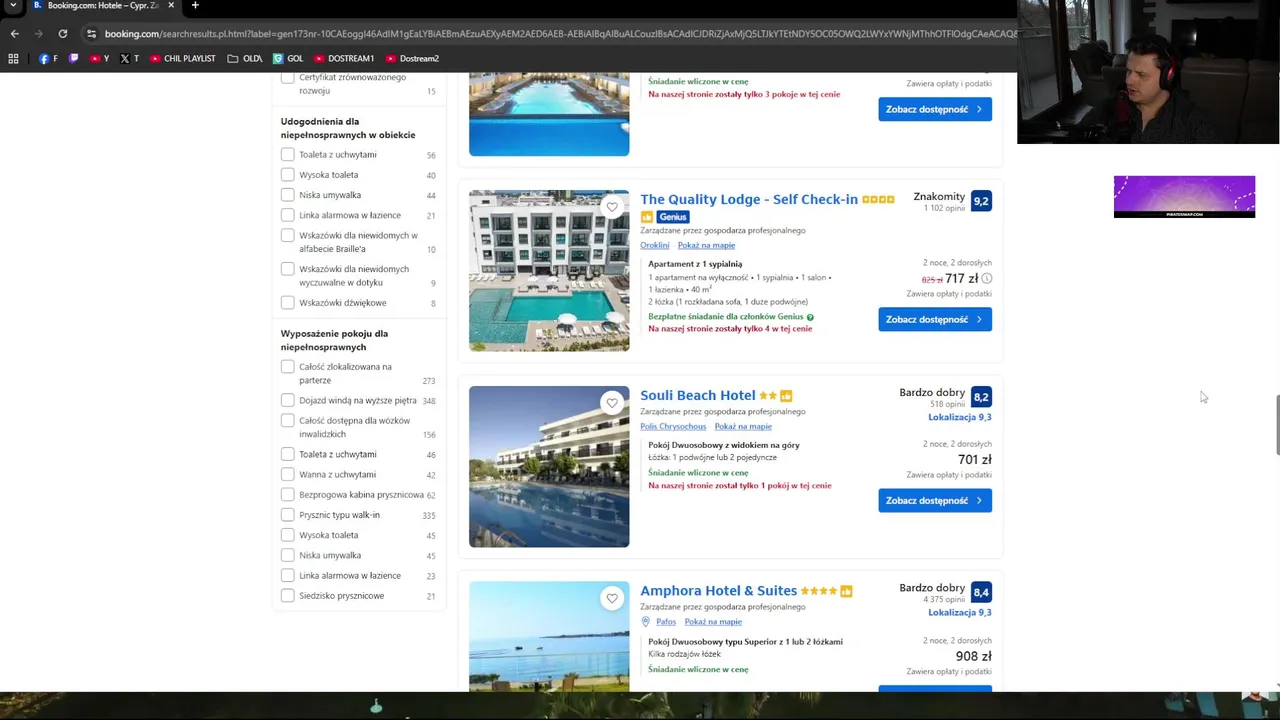Check 'Wysoka toaleta' 40 filter
Viewport: 1280px width, 720px height.
pyautogui.click(x=288, y=175)
